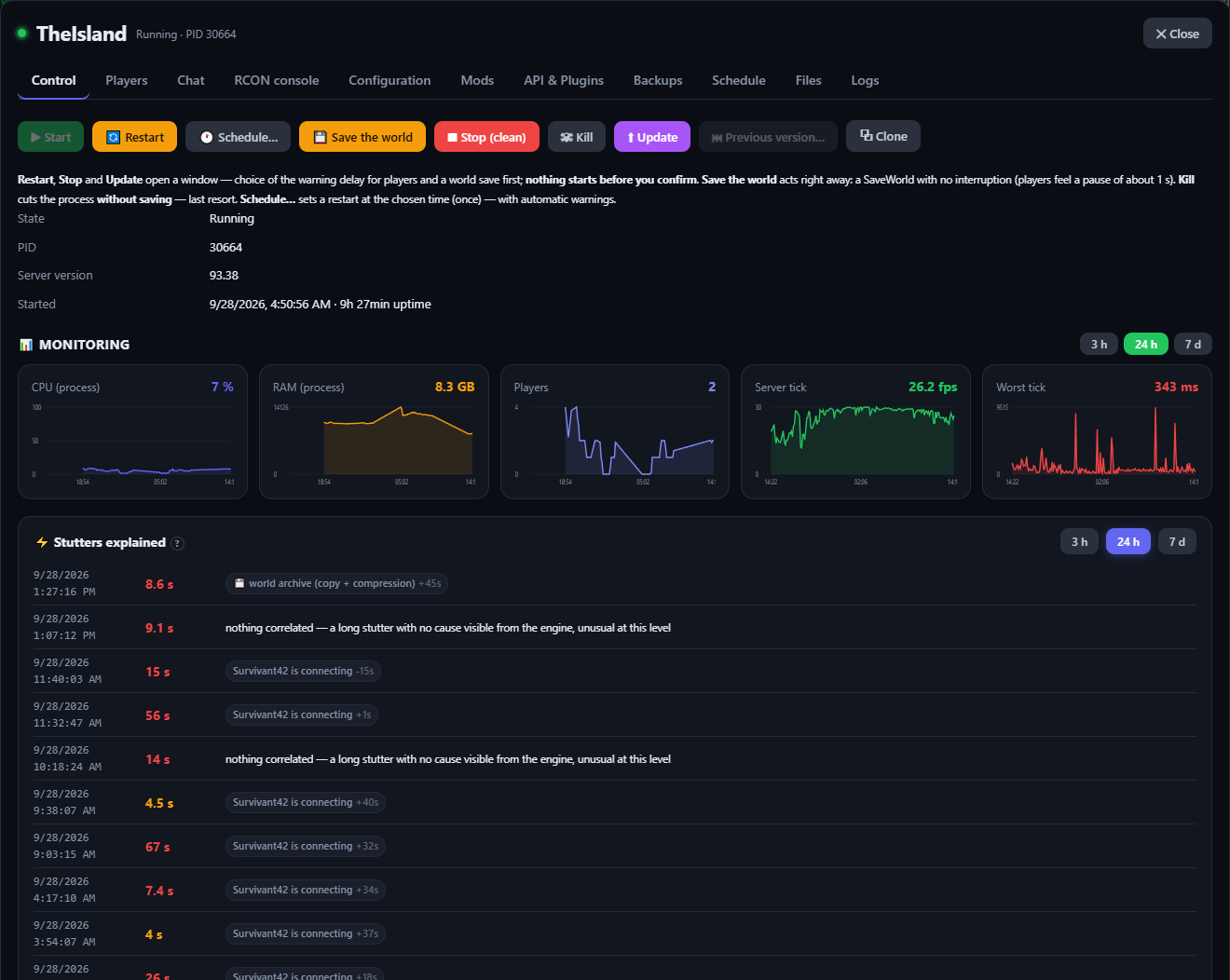Click the Stop (clean) button

pos(486,137)
